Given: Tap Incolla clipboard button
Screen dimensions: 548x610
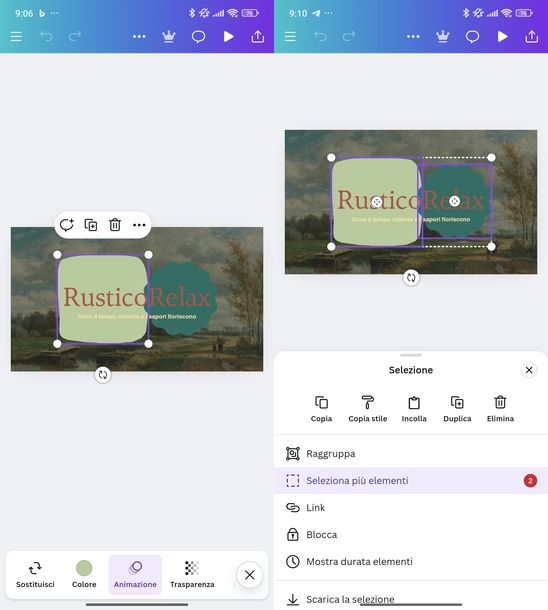Looking at the screenshot, I should point(414,409).
